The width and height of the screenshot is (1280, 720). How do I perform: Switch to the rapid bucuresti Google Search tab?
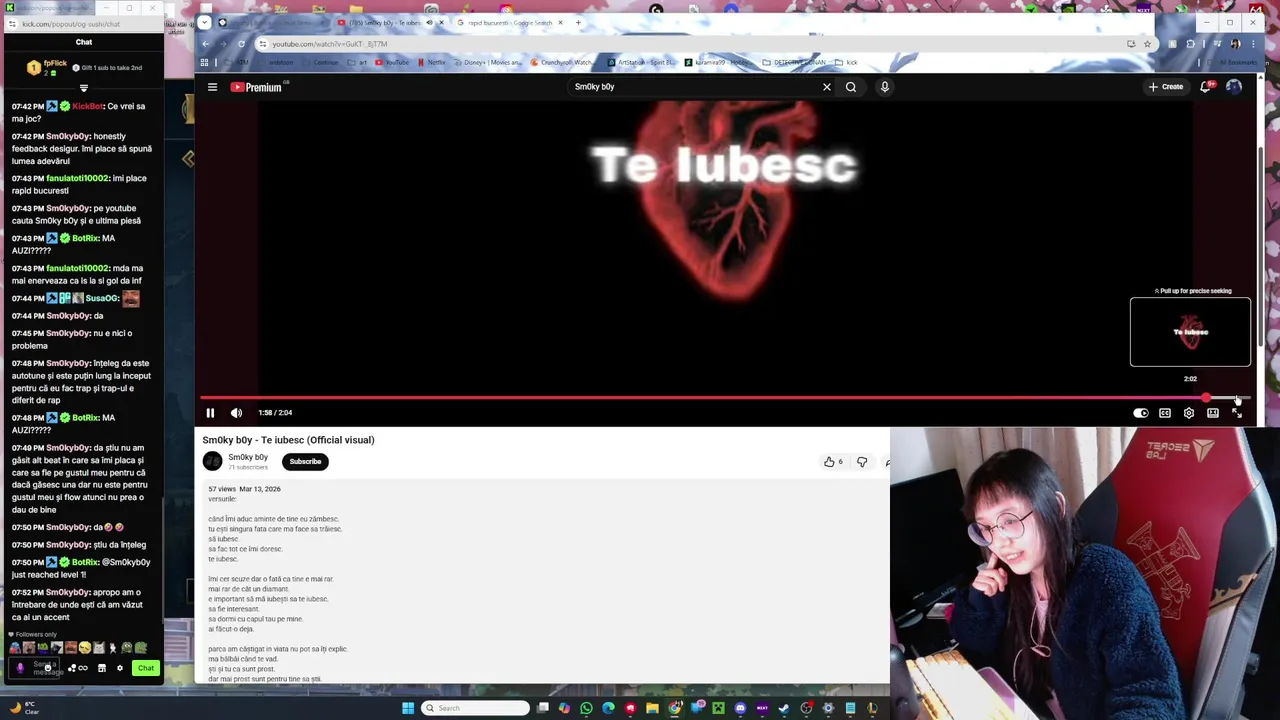point(510,22)
